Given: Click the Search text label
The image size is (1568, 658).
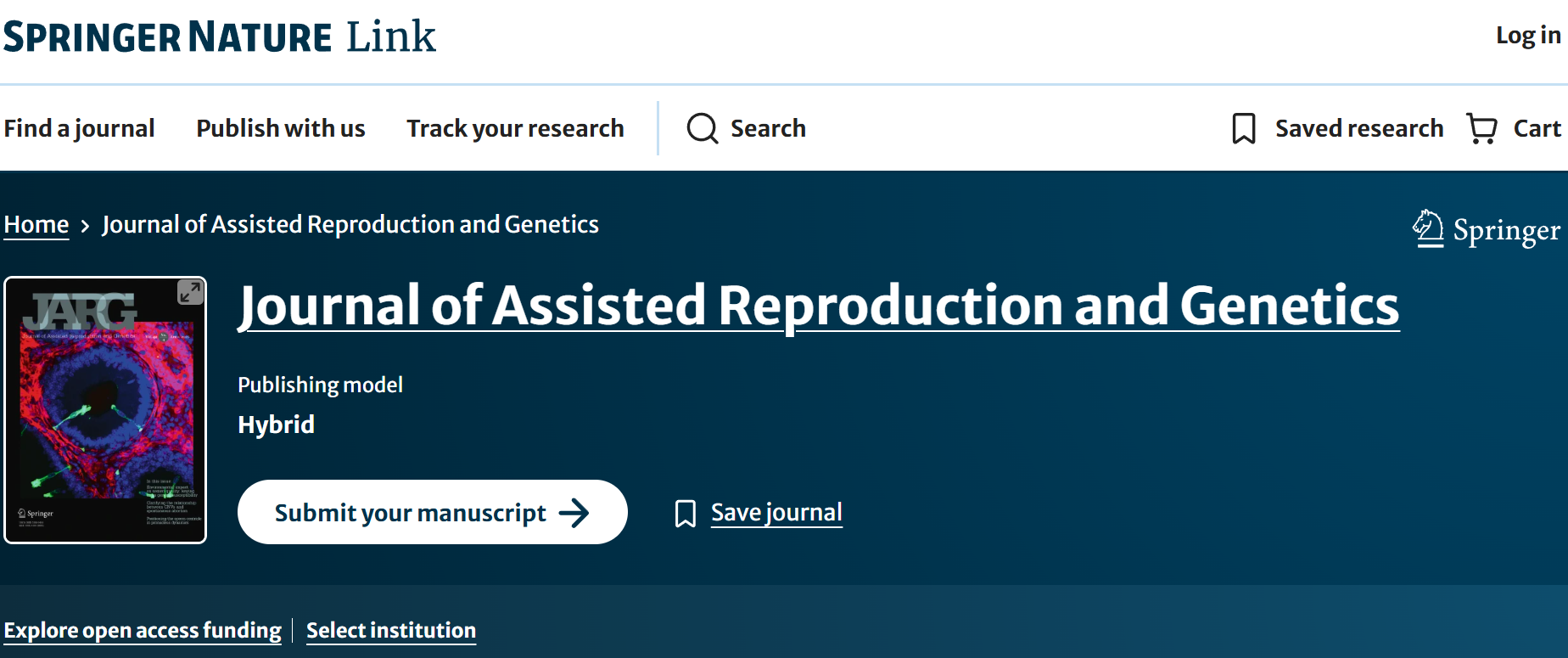Looking at the screenshot, I should click(x=768, y=128).
